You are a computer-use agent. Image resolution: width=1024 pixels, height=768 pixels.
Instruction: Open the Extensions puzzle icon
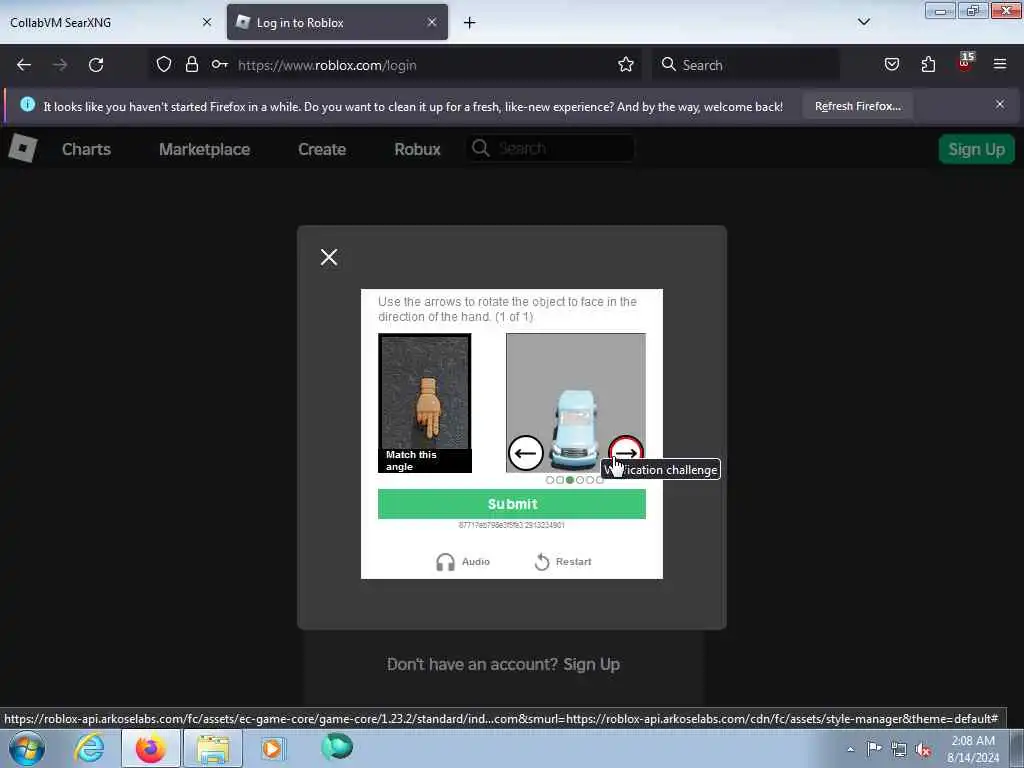click(x=928, y=65)
